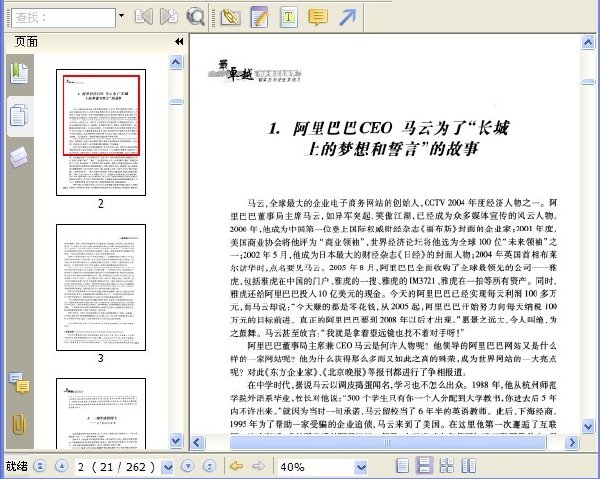Click the document chapter title heading
This screenshot has width=600, height=479.
click(x=389, y=138)
